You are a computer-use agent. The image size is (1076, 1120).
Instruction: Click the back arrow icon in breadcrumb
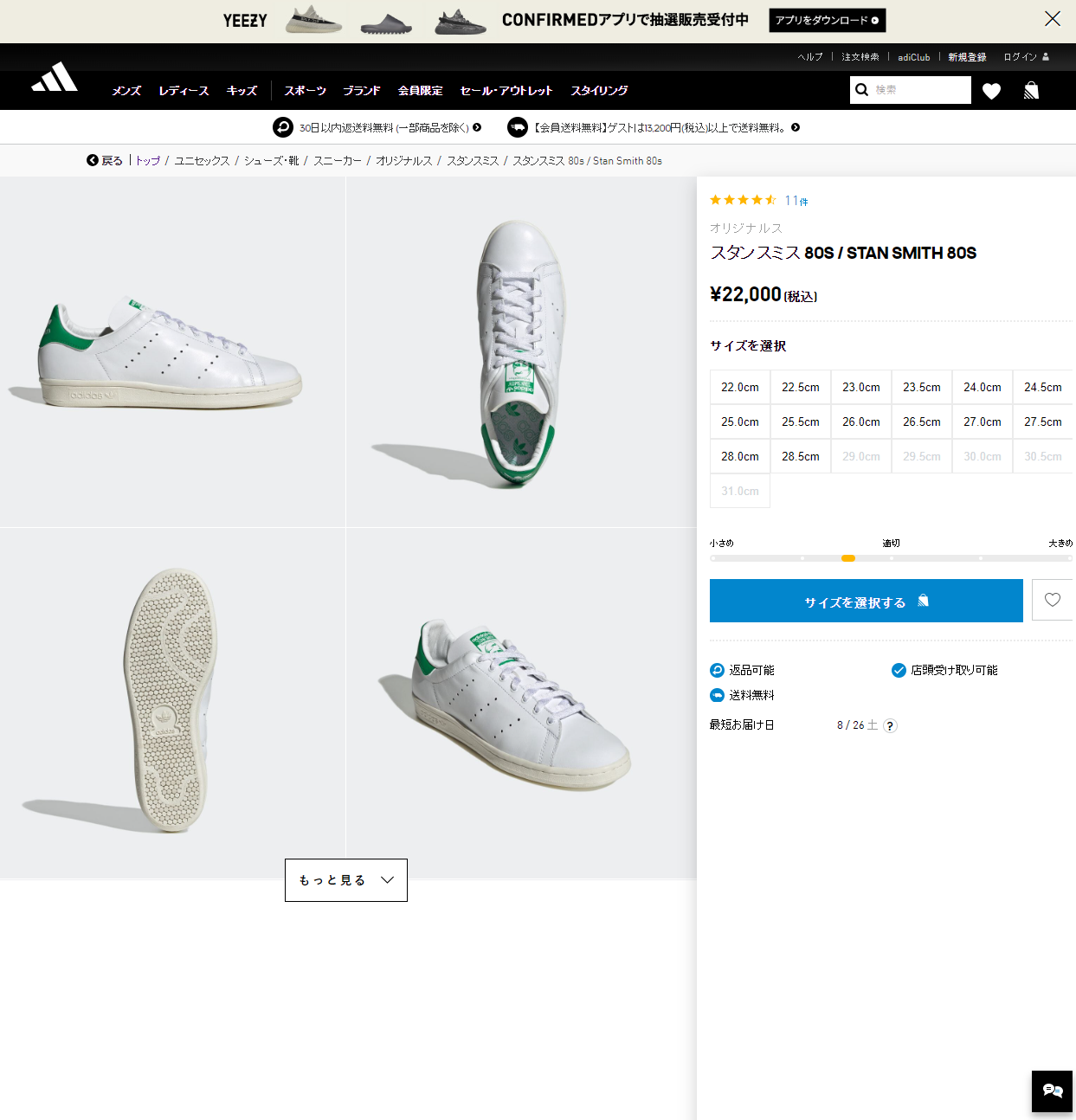coord(93,160)
